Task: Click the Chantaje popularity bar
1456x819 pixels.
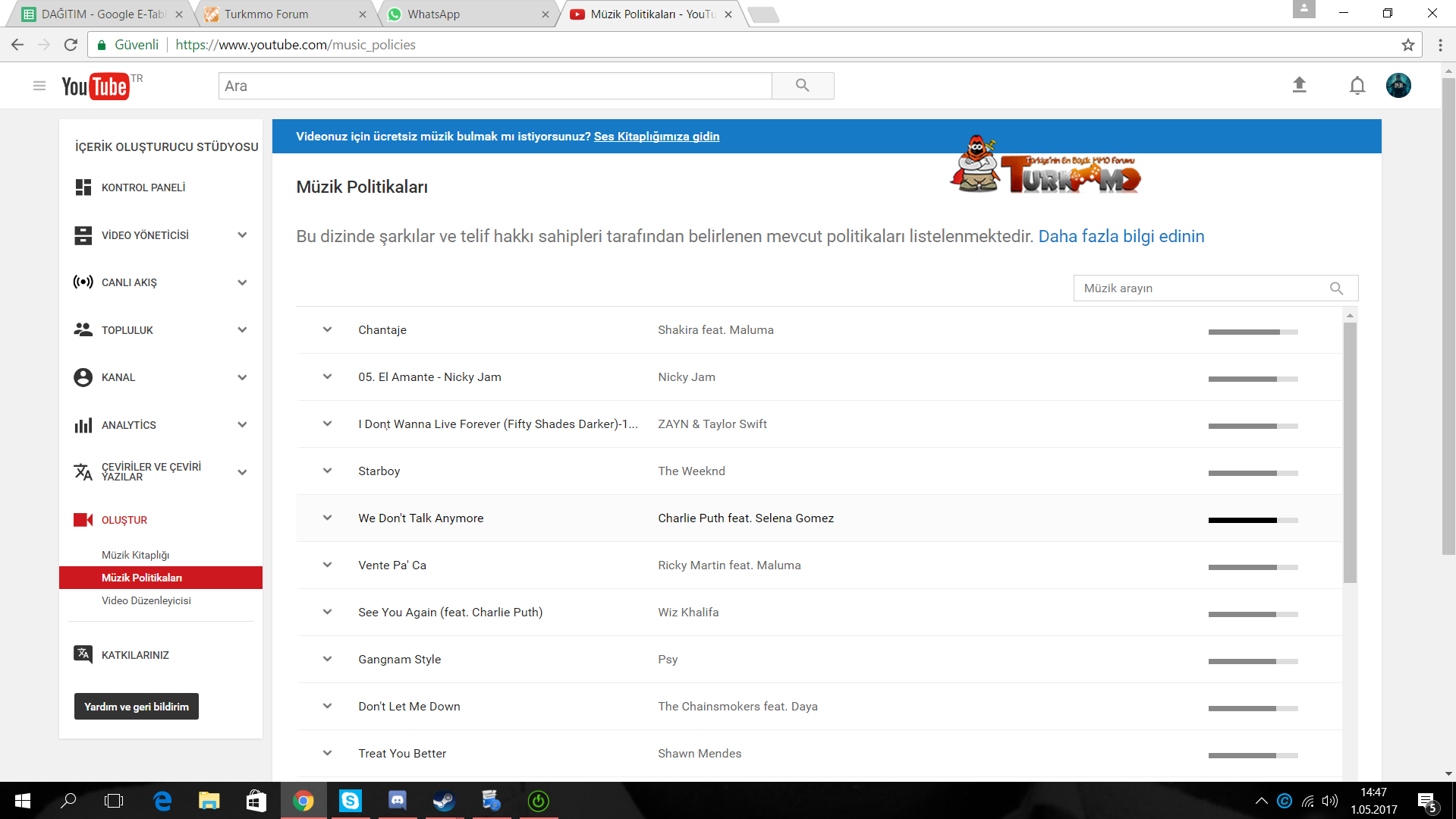Action: point(1253,332)
